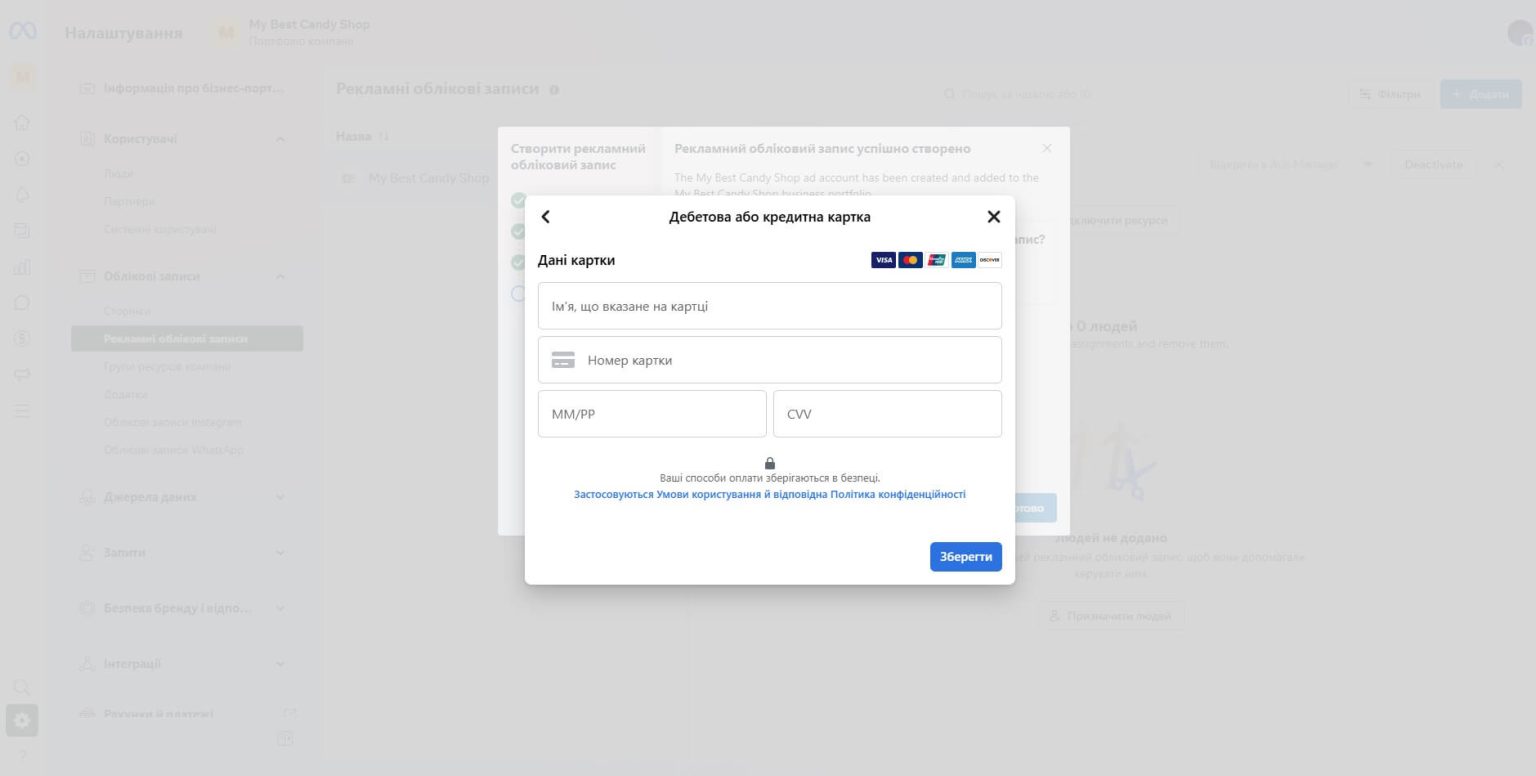Collapse the Користувачі section
1536x776 pixels.
pyautogui.click(x=281, y=138)
